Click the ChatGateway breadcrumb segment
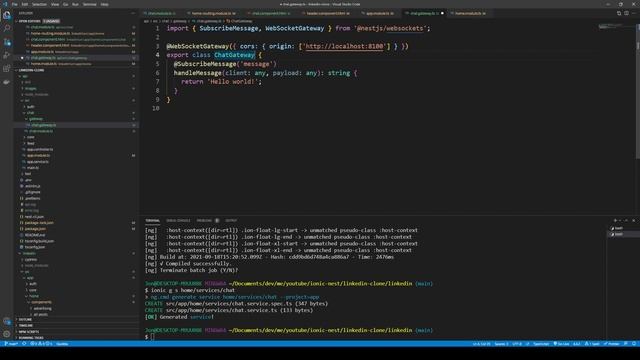Screen dimensions: 640x360 point(240,21)
